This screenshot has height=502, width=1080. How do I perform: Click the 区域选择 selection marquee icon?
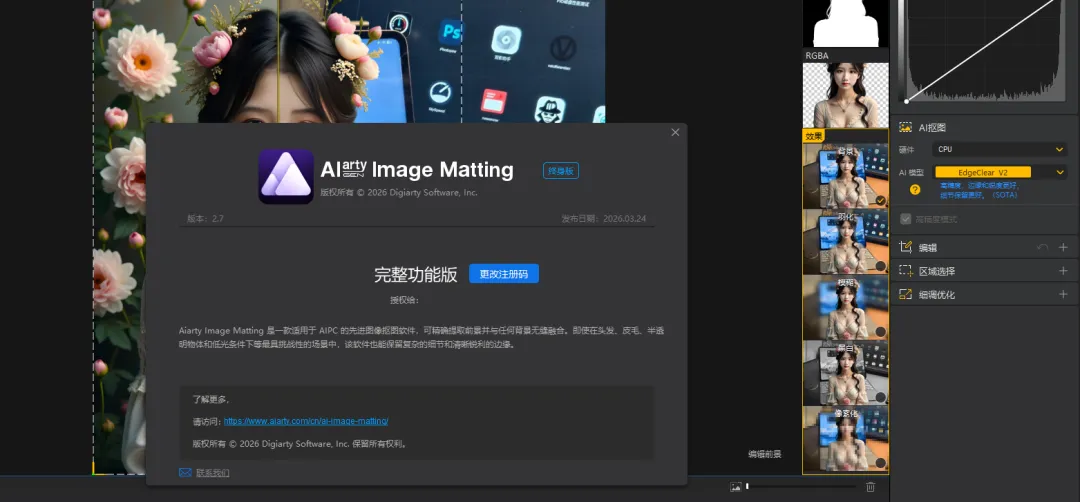906,271
